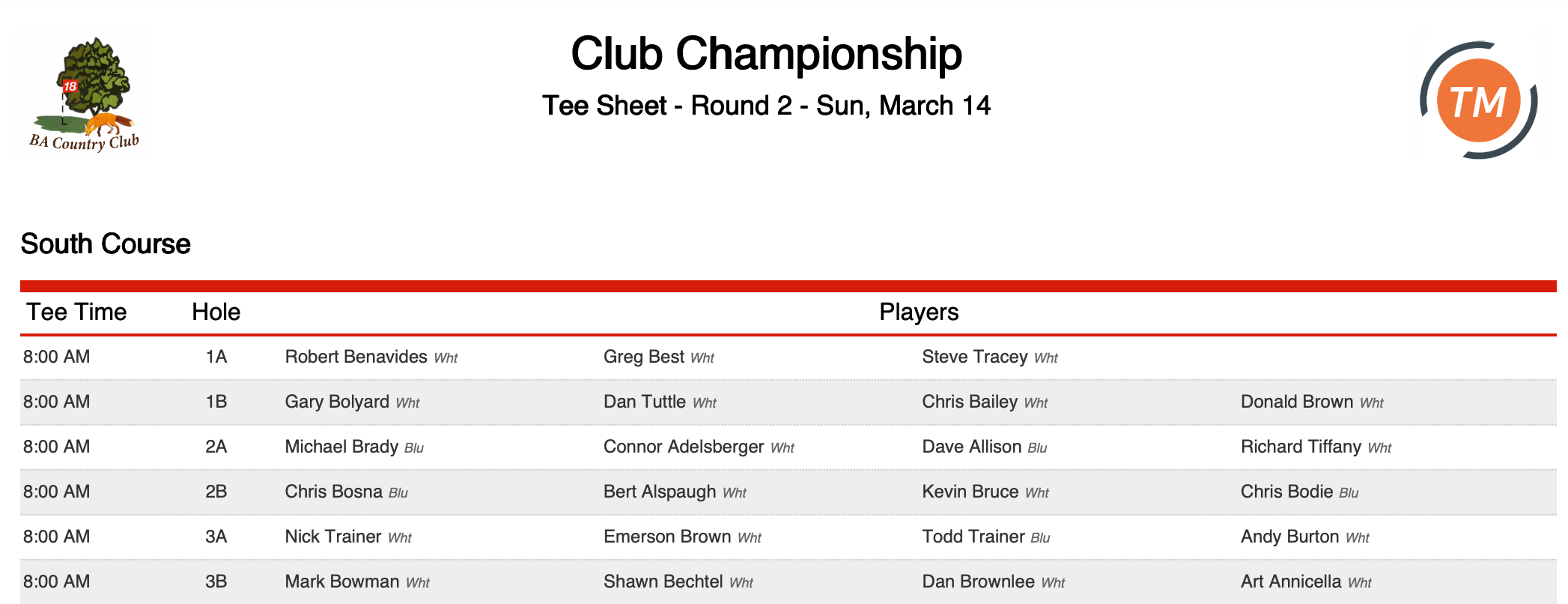The height and width of the screenshot is (604, 1568).
Task: Select player Greg Best
Action: click(644, 357)
